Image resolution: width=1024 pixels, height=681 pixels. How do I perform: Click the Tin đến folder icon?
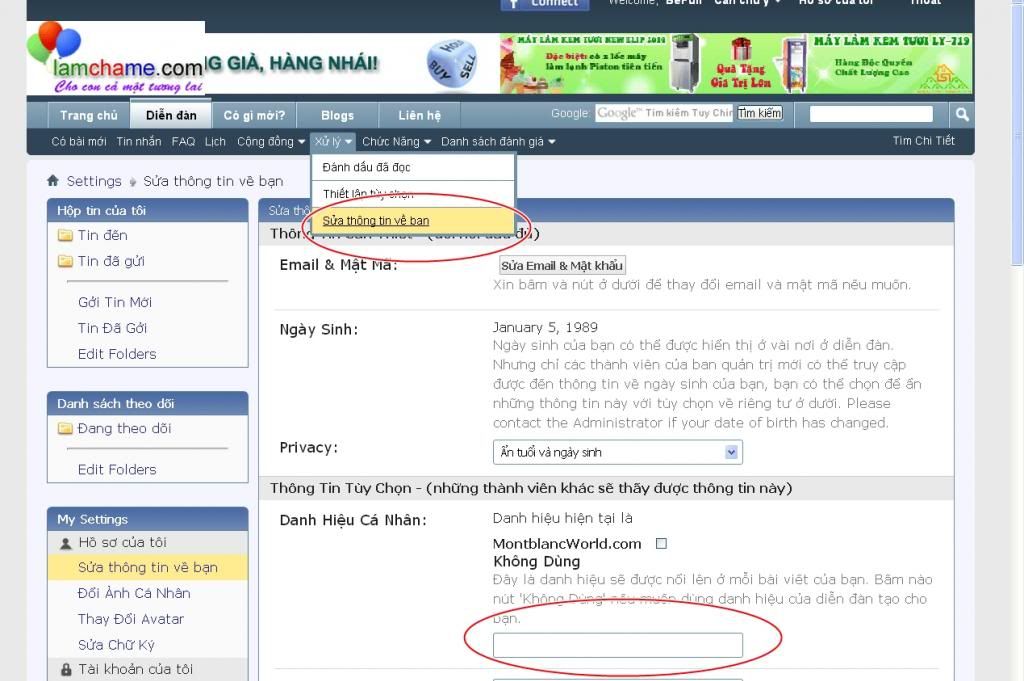65,236
